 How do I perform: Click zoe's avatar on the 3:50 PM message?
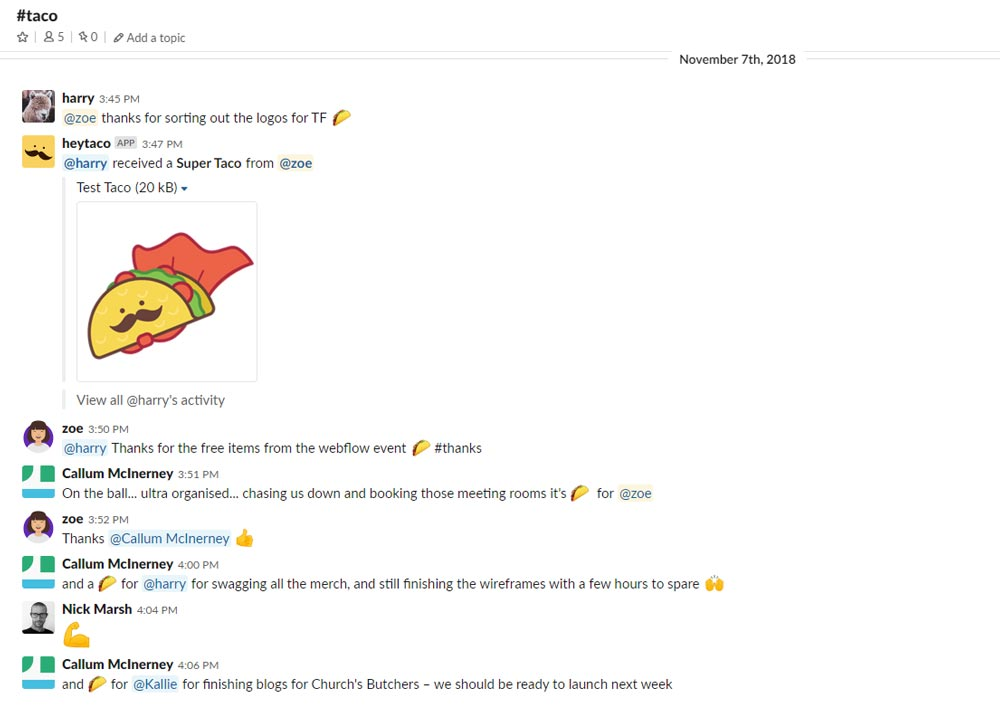pos(38,437)
